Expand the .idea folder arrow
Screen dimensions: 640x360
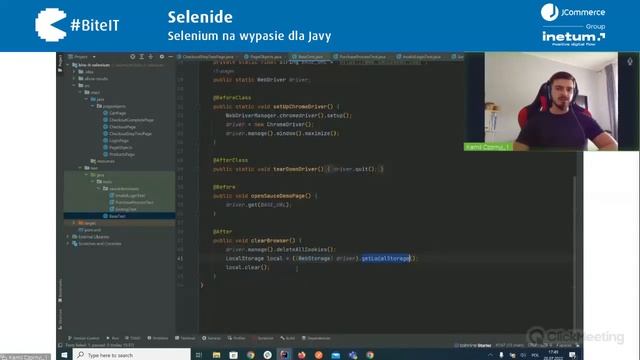click(74, 72)
